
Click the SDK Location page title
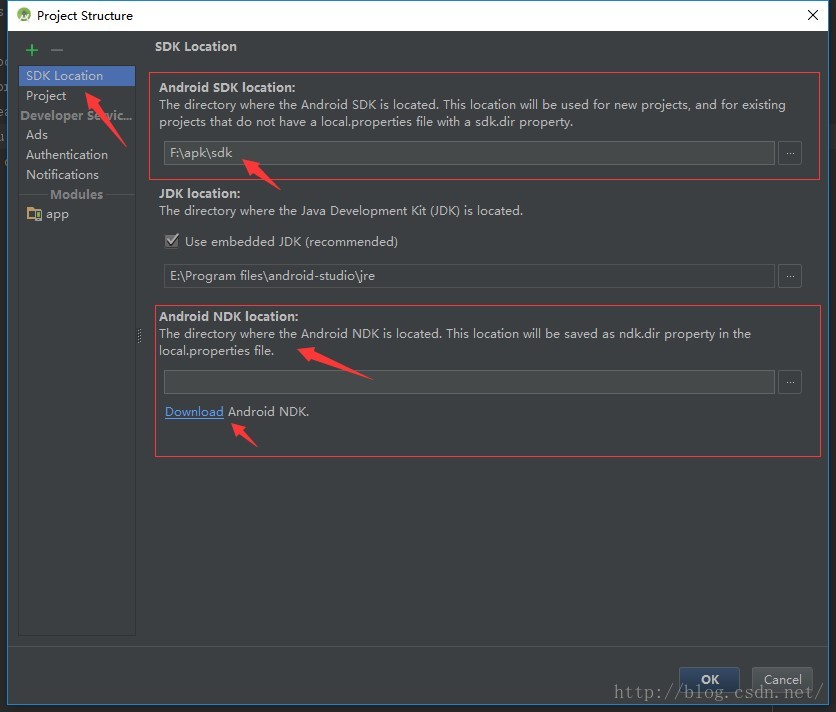[196, 46]
